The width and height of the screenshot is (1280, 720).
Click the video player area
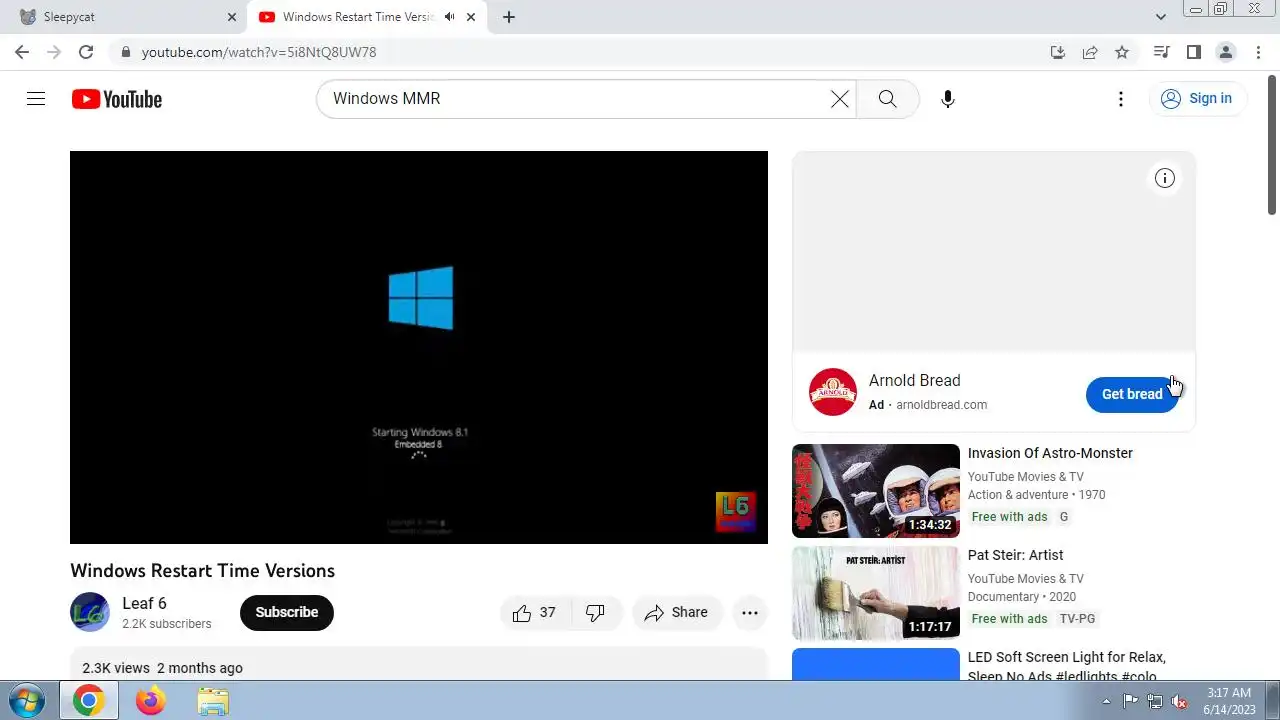419,347
